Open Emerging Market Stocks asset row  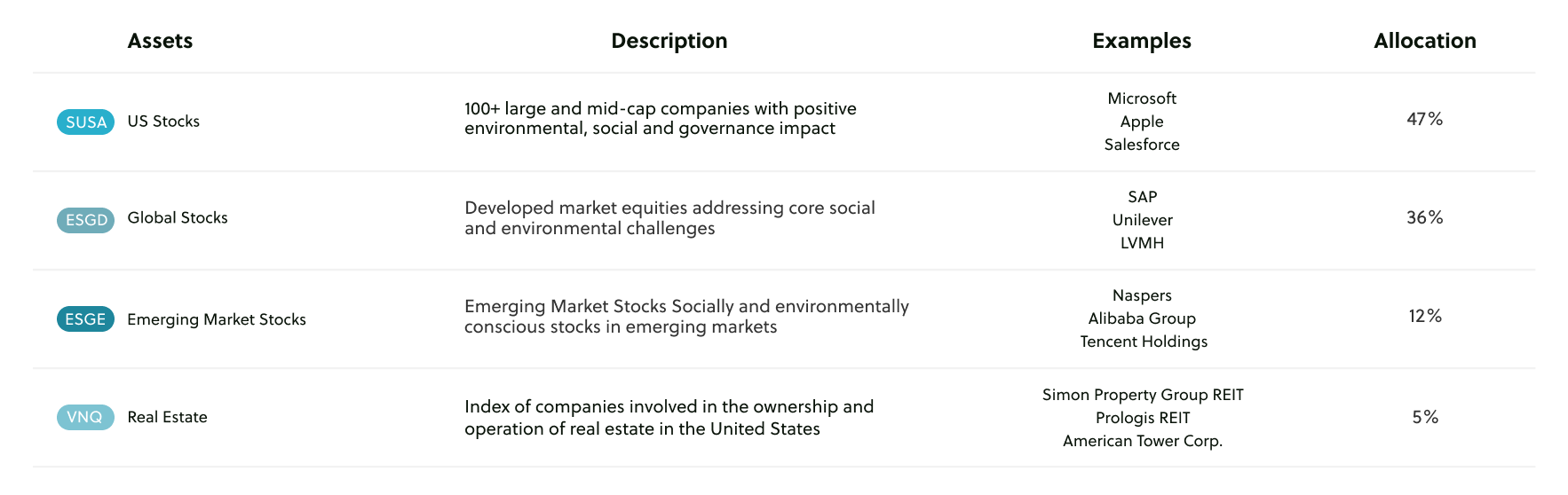[x=217, y=319]
